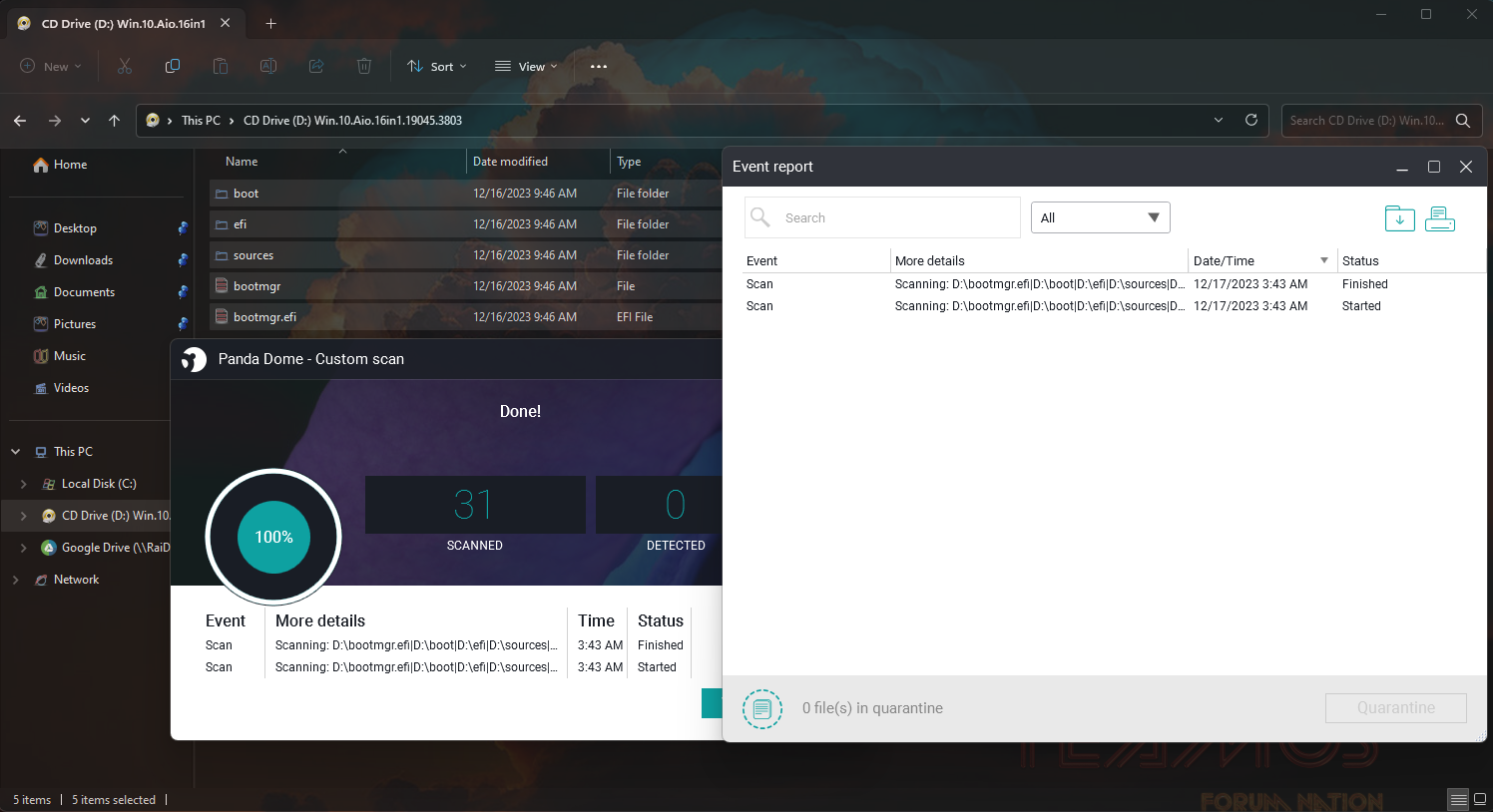Image resolution: width=1493 pixels, height=812 pixels.
Task: Select the efi folder
Action: (x=465, y=224)
